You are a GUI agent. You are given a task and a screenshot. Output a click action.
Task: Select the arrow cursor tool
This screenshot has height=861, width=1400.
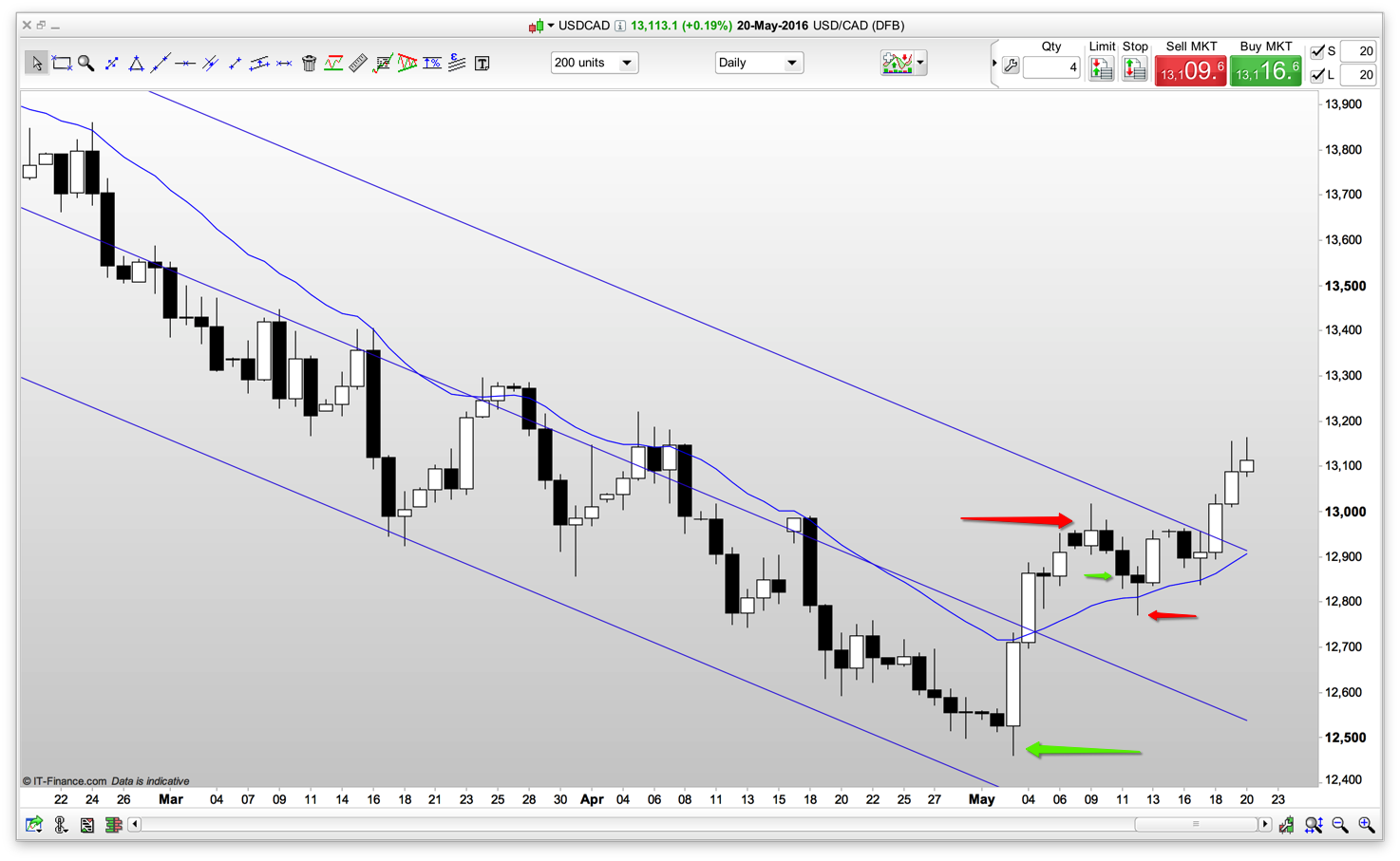point(36,64)
